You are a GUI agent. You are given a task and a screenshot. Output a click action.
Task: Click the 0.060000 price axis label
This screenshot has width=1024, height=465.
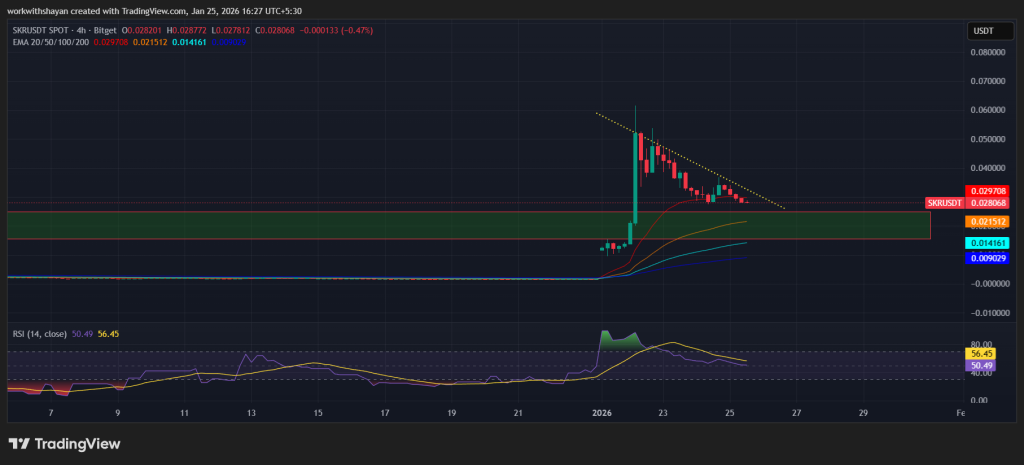point(989,110)
